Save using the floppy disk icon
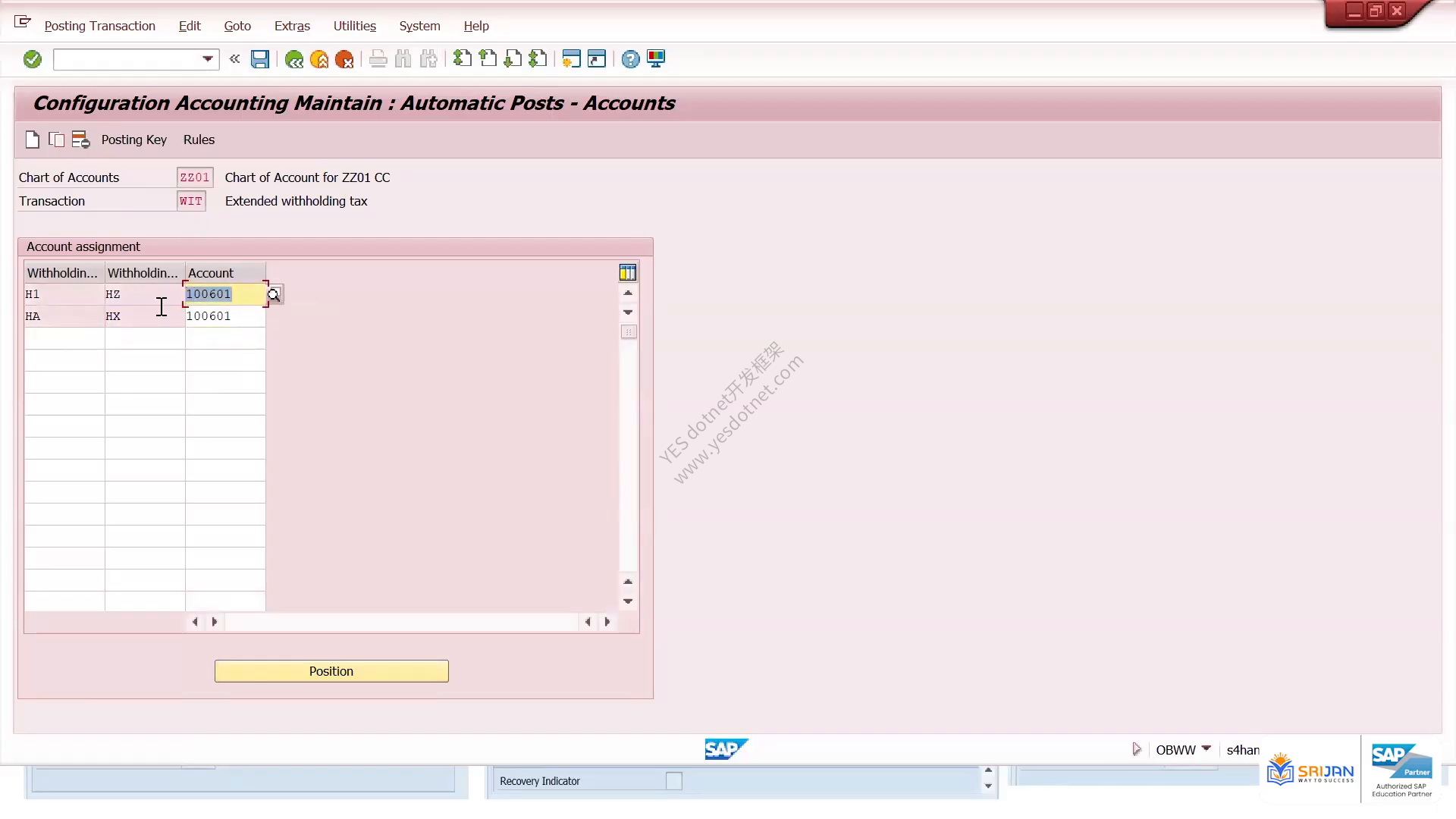 [x=260, y=59]
